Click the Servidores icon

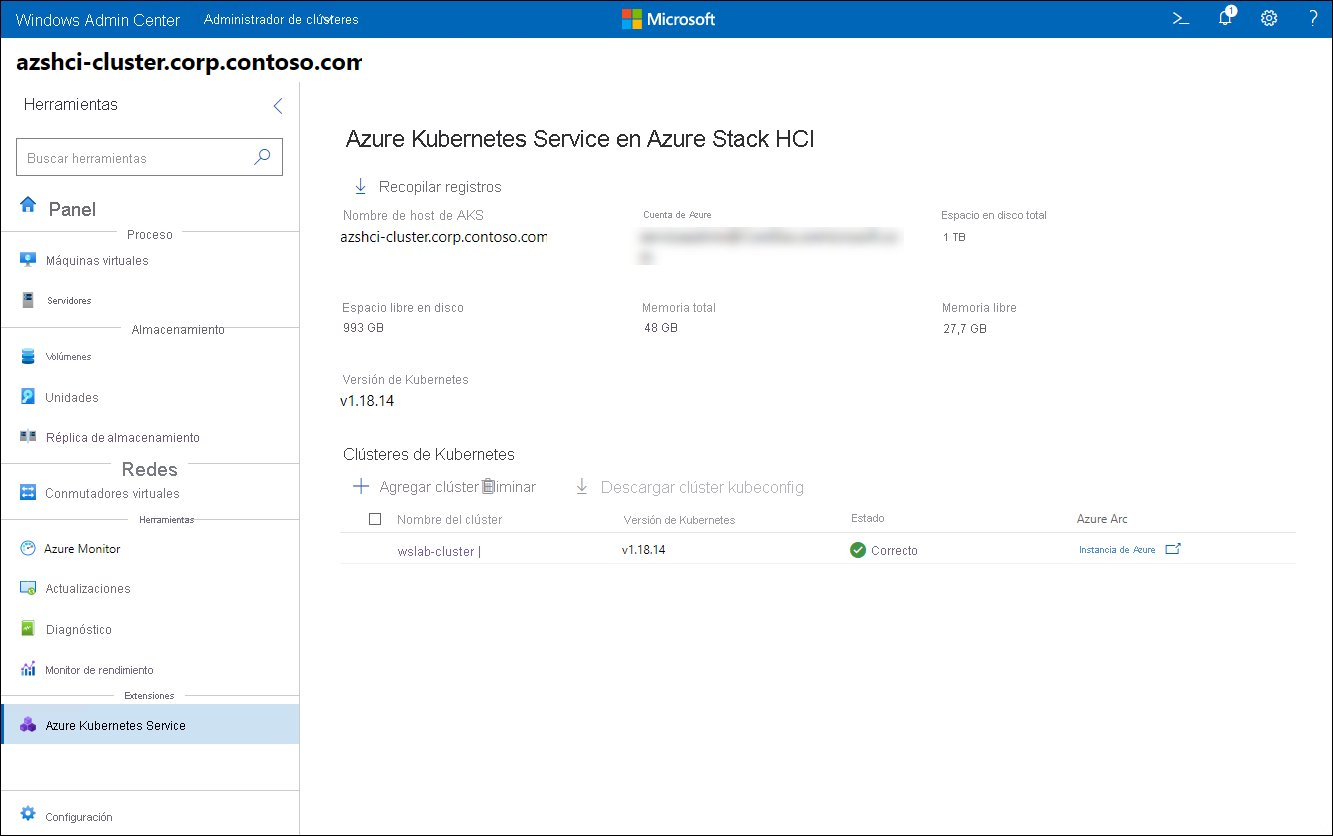coord(28,300)
